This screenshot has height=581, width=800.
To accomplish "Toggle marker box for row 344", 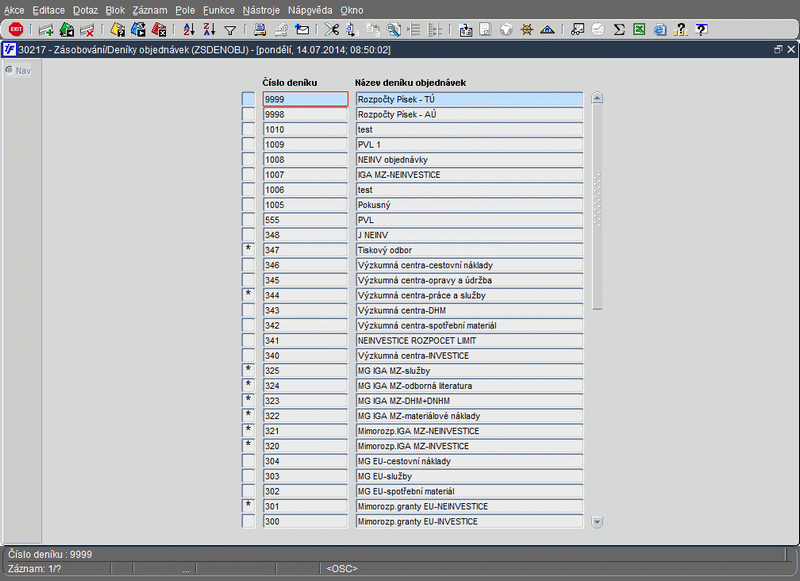I will tap(248, 295).
